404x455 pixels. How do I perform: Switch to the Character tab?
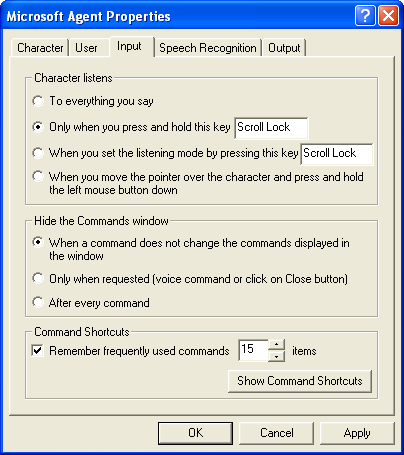tap(40, 48)
